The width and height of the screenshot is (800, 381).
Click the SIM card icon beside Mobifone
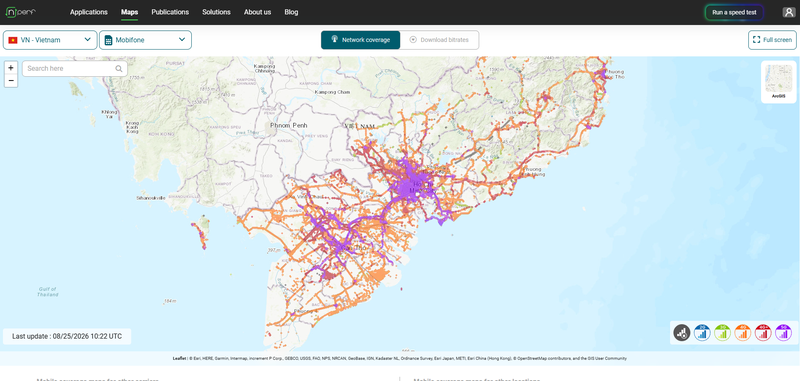pos(108,40)
